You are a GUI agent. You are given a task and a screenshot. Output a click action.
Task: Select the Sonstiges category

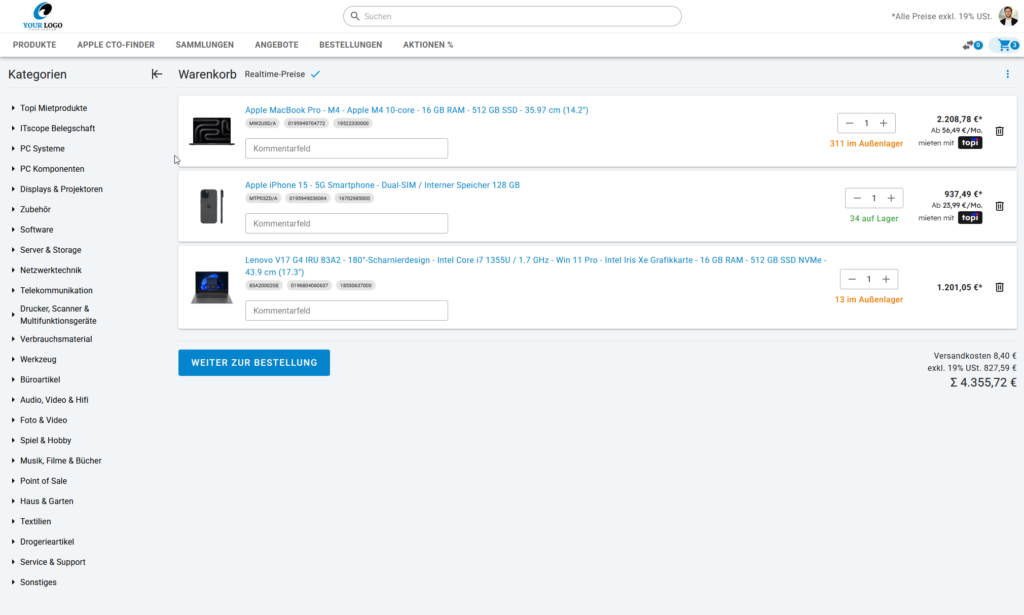[38, 582]
